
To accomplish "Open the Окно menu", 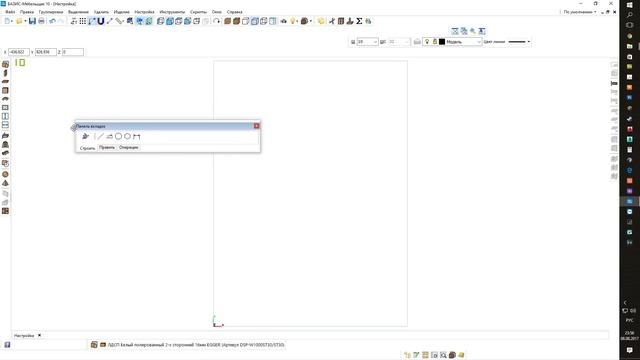I will [x=217, y=12].
